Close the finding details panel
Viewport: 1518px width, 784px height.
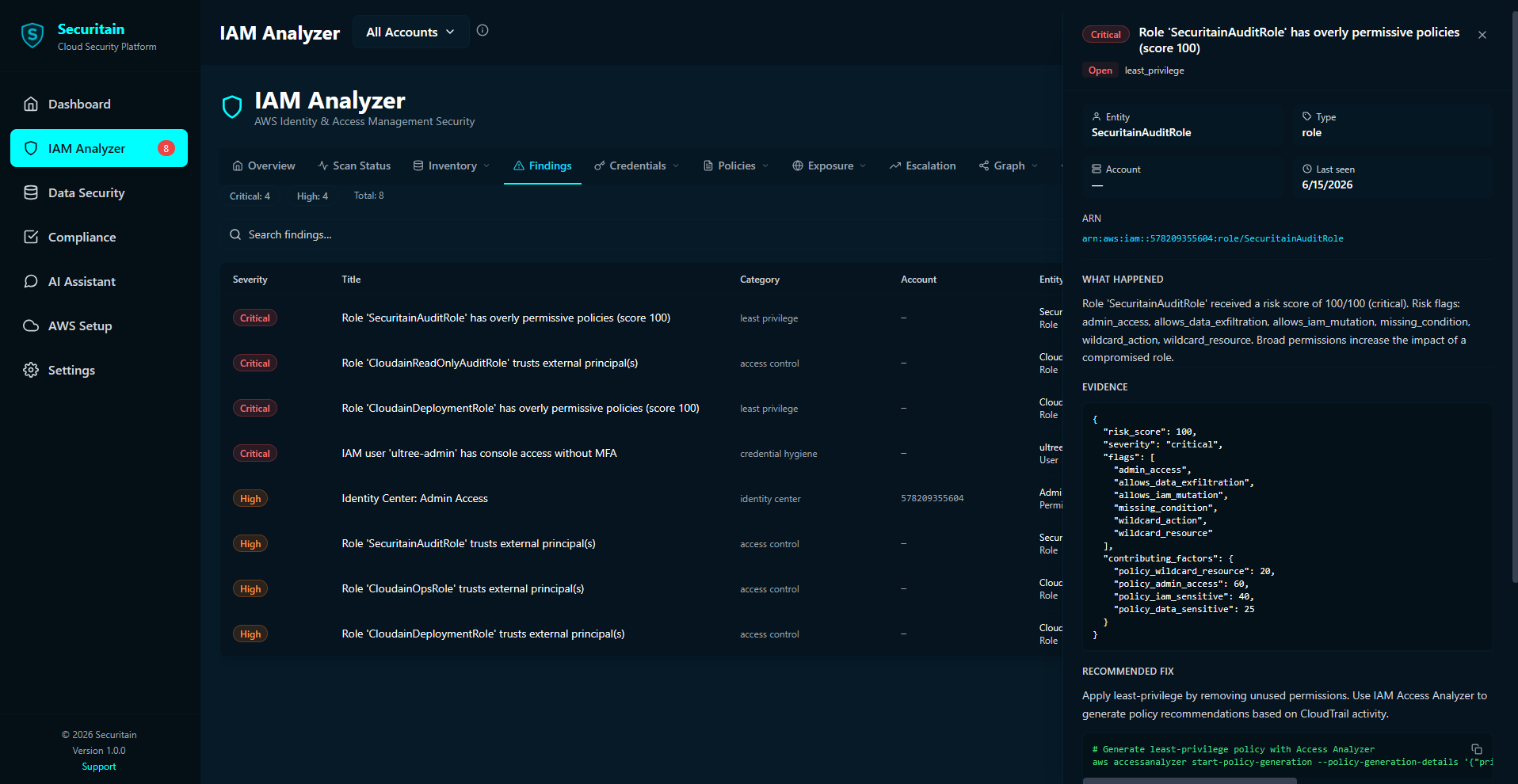click(x=1482, y=35)
